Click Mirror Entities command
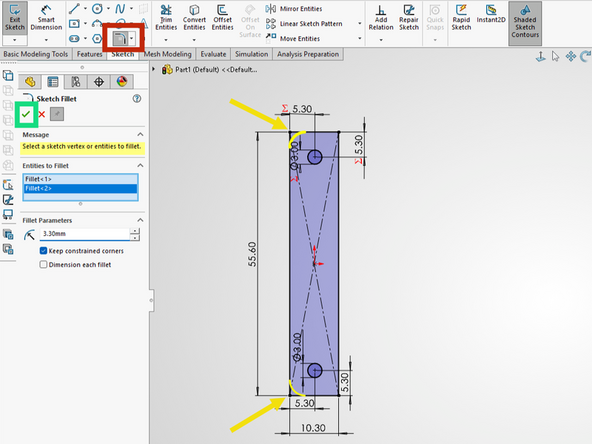 (294, 8)
